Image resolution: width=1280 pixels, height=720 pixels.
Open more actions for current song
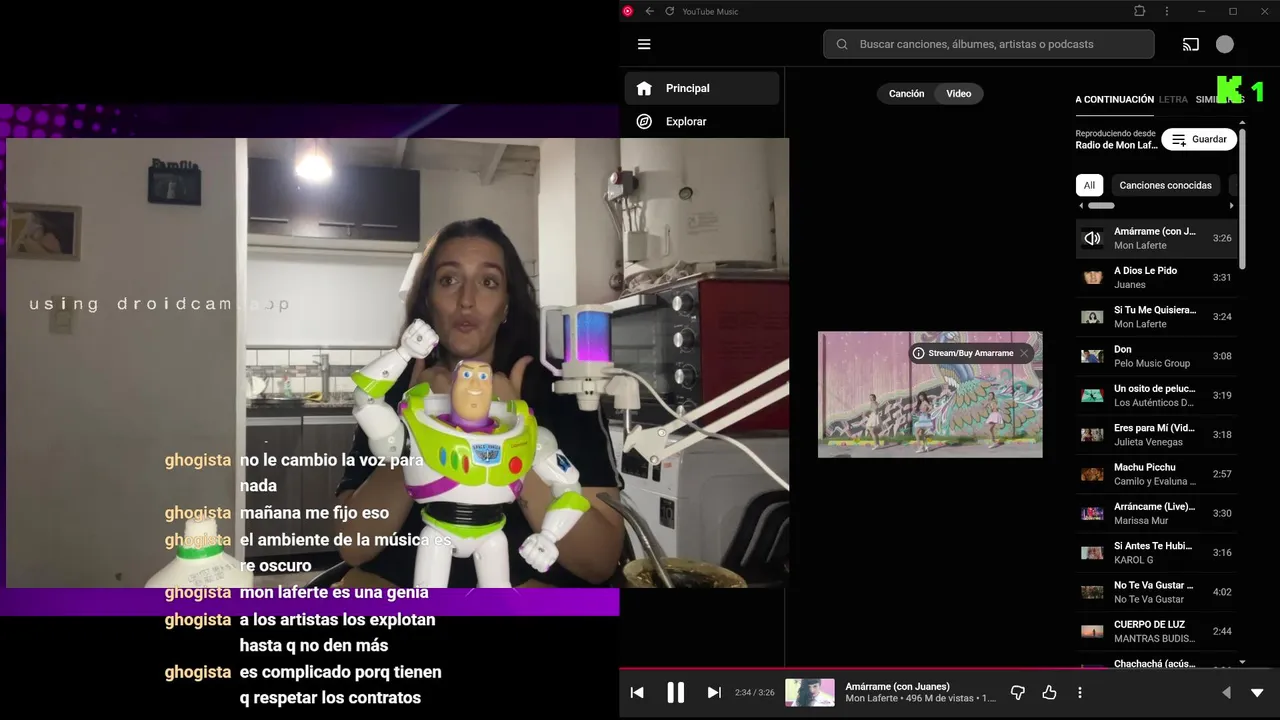point(1080,692)
